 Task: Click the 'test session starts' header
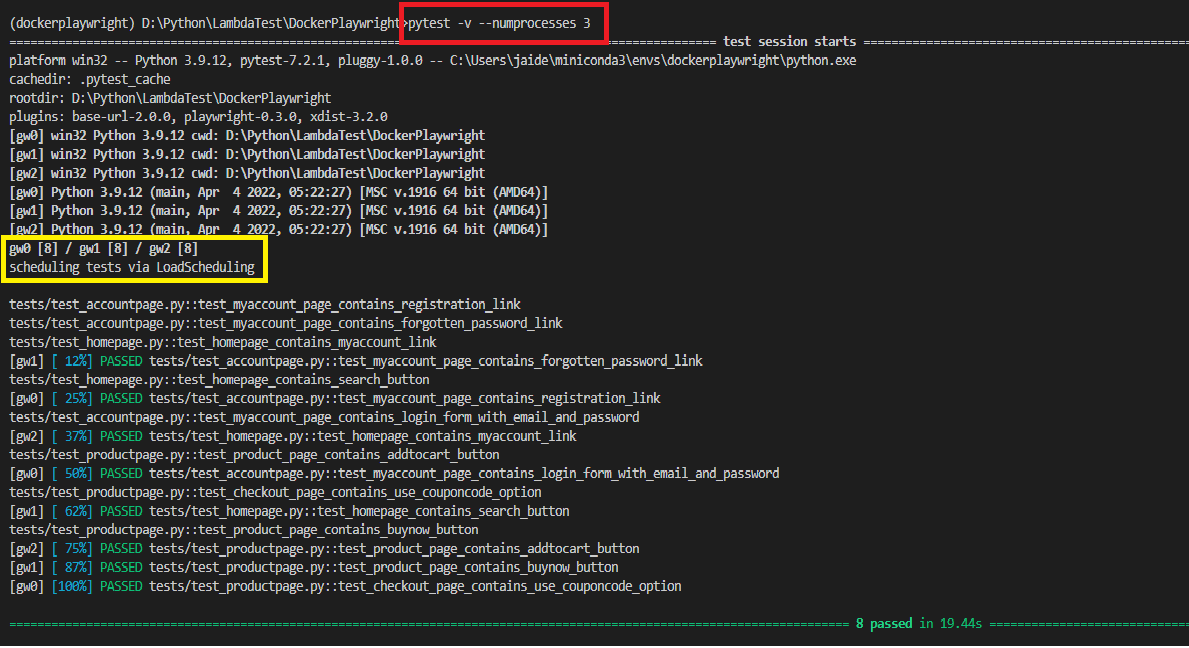[x=789, y=42]
